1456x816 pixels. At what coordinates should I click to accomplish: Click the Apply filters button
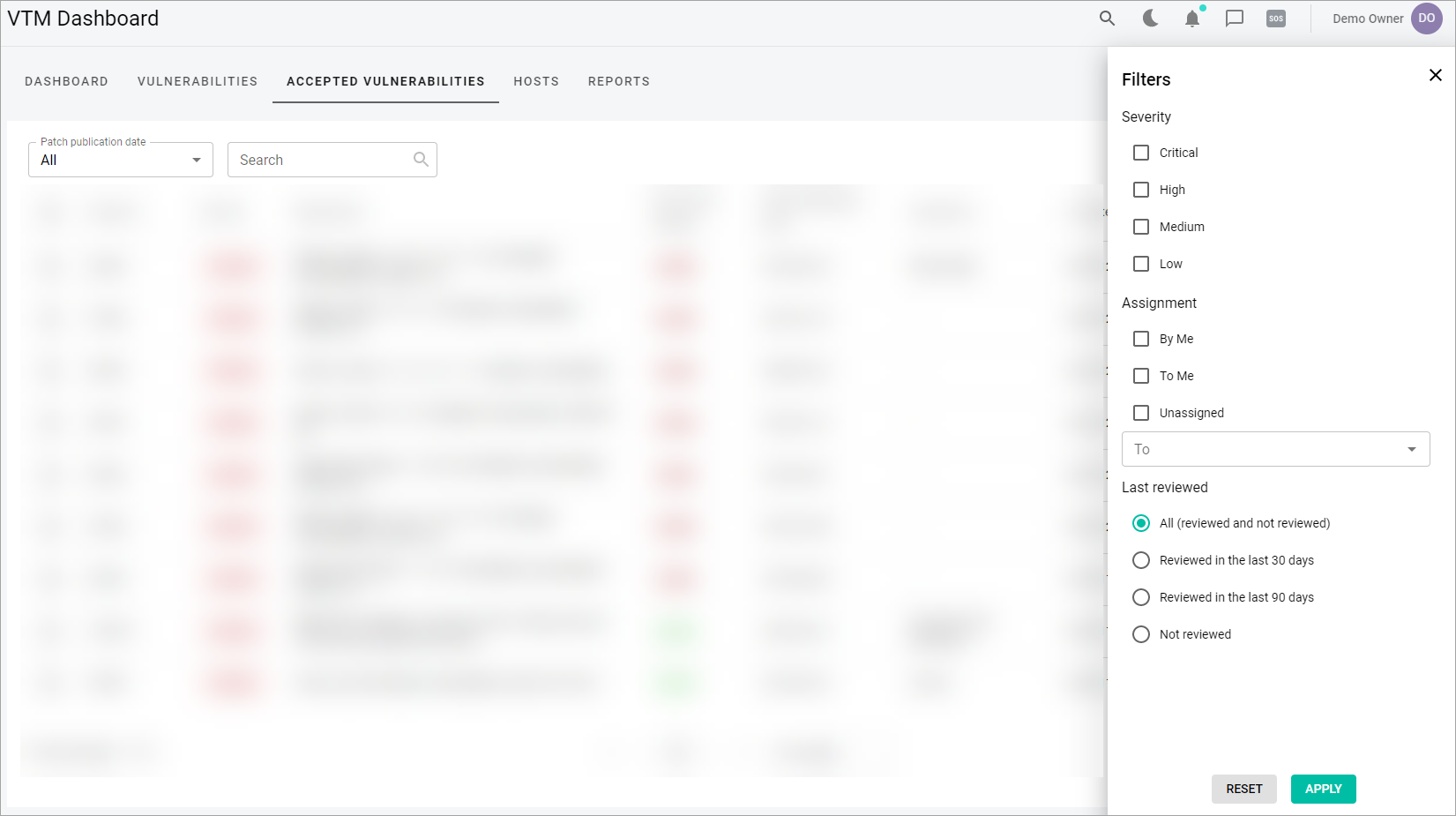[1323, 789]
